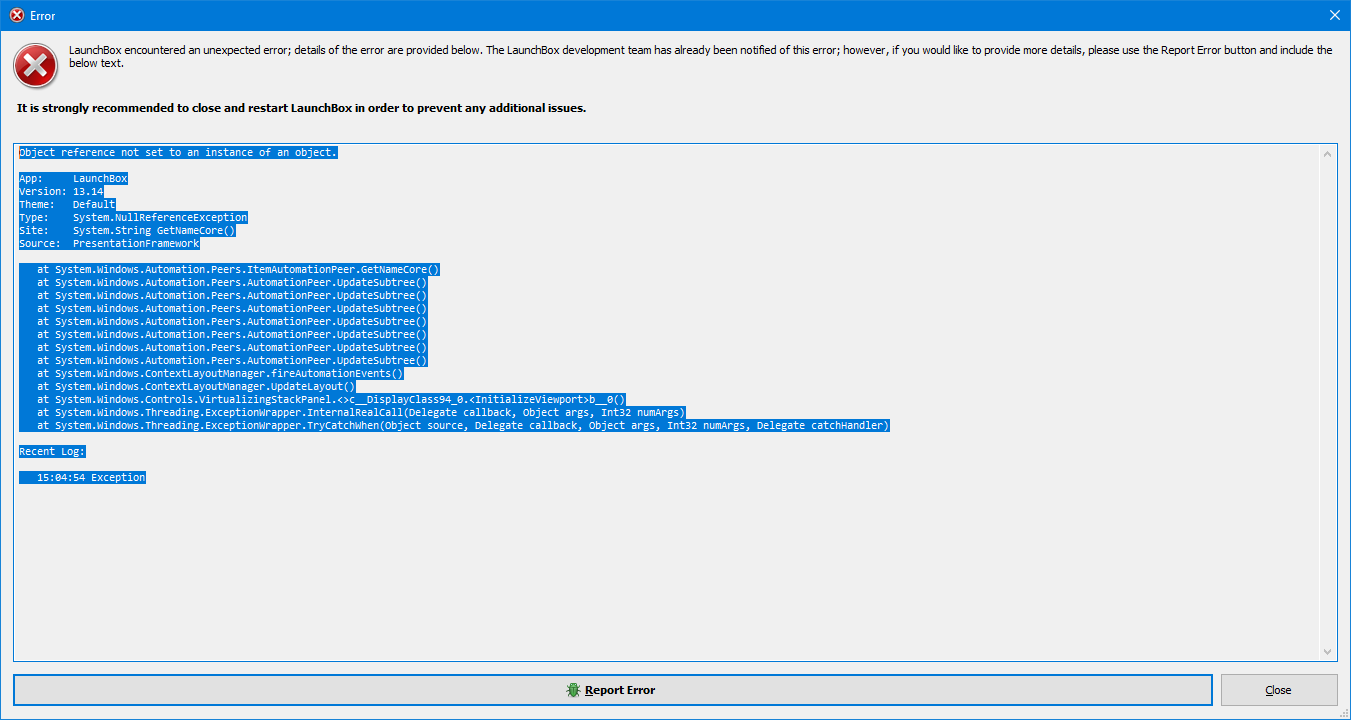Click 'Site: System.String GetNameCore()' line
Viewport: 1351px width, 720px height.
(x=127, y=231)
